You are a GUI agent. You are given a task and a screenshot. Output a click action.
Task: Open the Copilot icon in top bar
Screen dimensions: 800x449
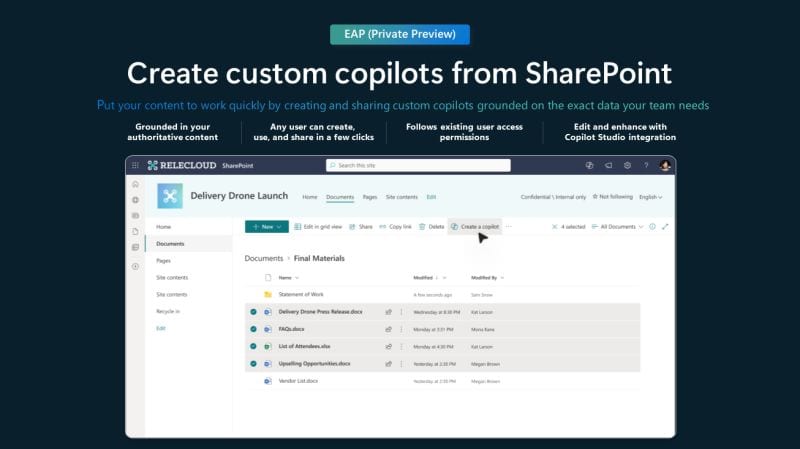pos(589,165)
